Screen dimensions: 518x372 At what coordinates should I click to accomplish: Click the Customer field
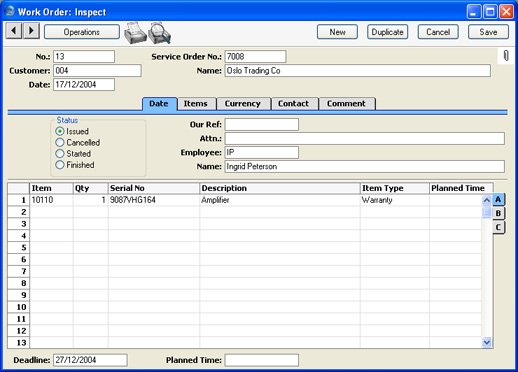pos(97,71)
